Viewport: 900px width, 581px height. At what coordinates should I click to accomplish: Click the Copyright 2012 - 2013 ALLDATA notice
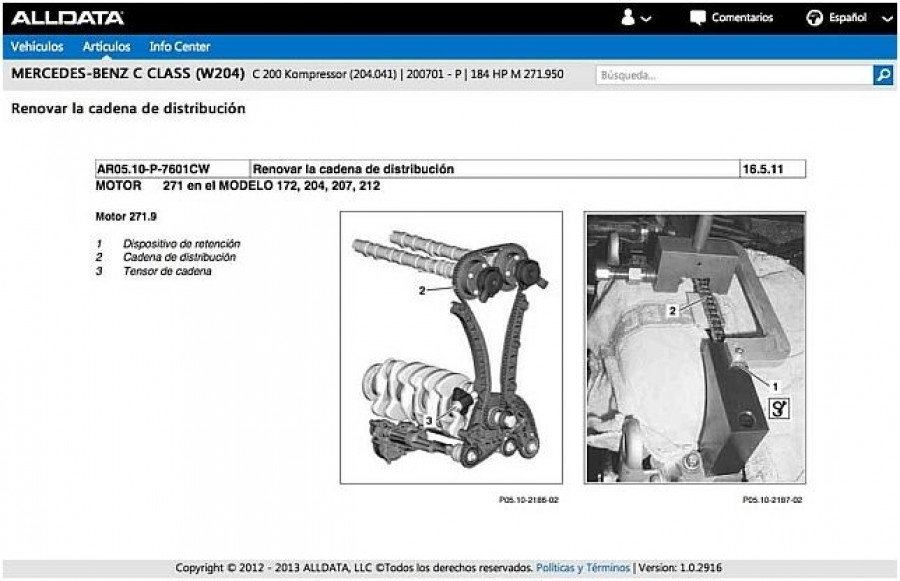354,568
